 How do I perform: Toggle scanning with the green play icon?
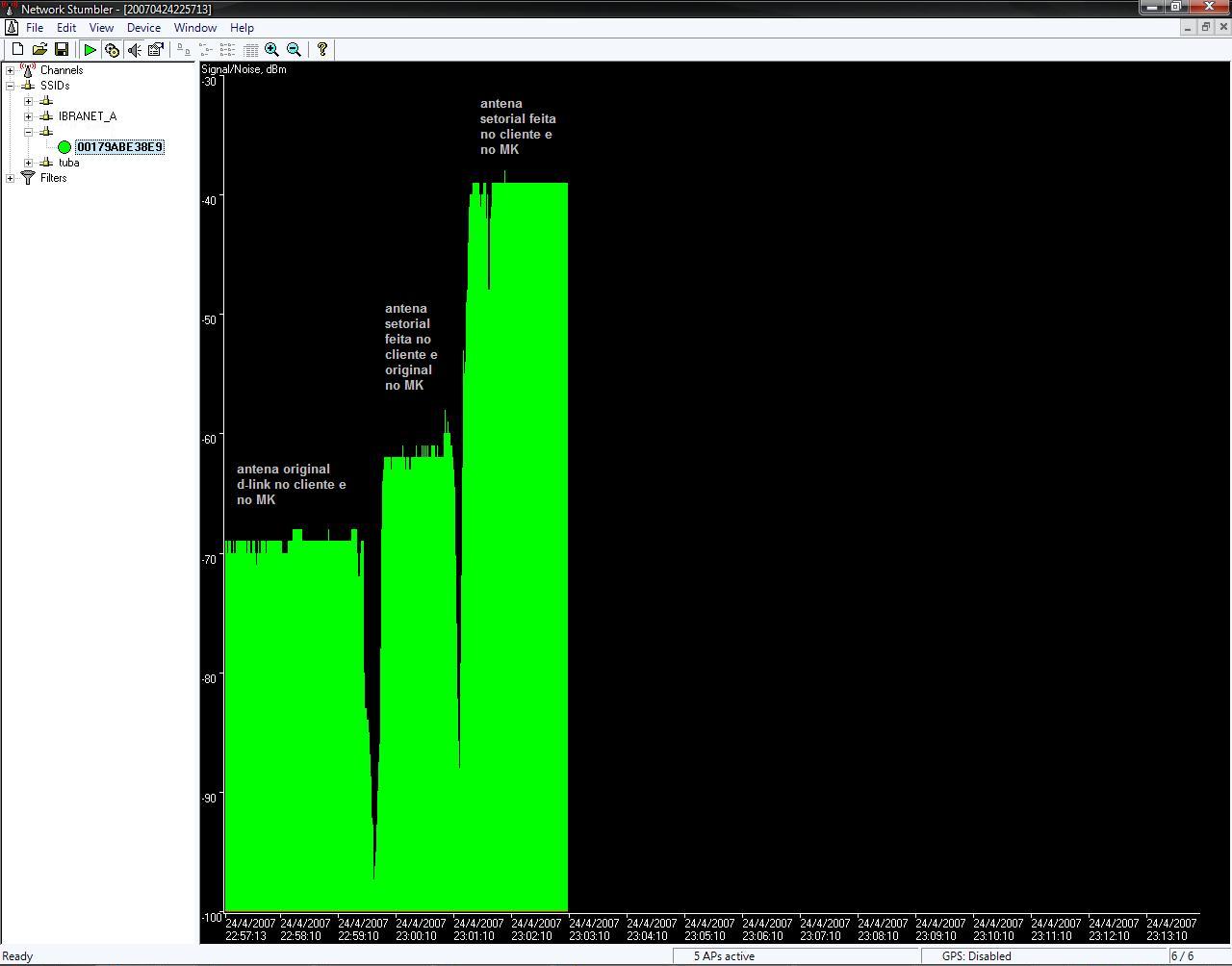pos(90,49)
